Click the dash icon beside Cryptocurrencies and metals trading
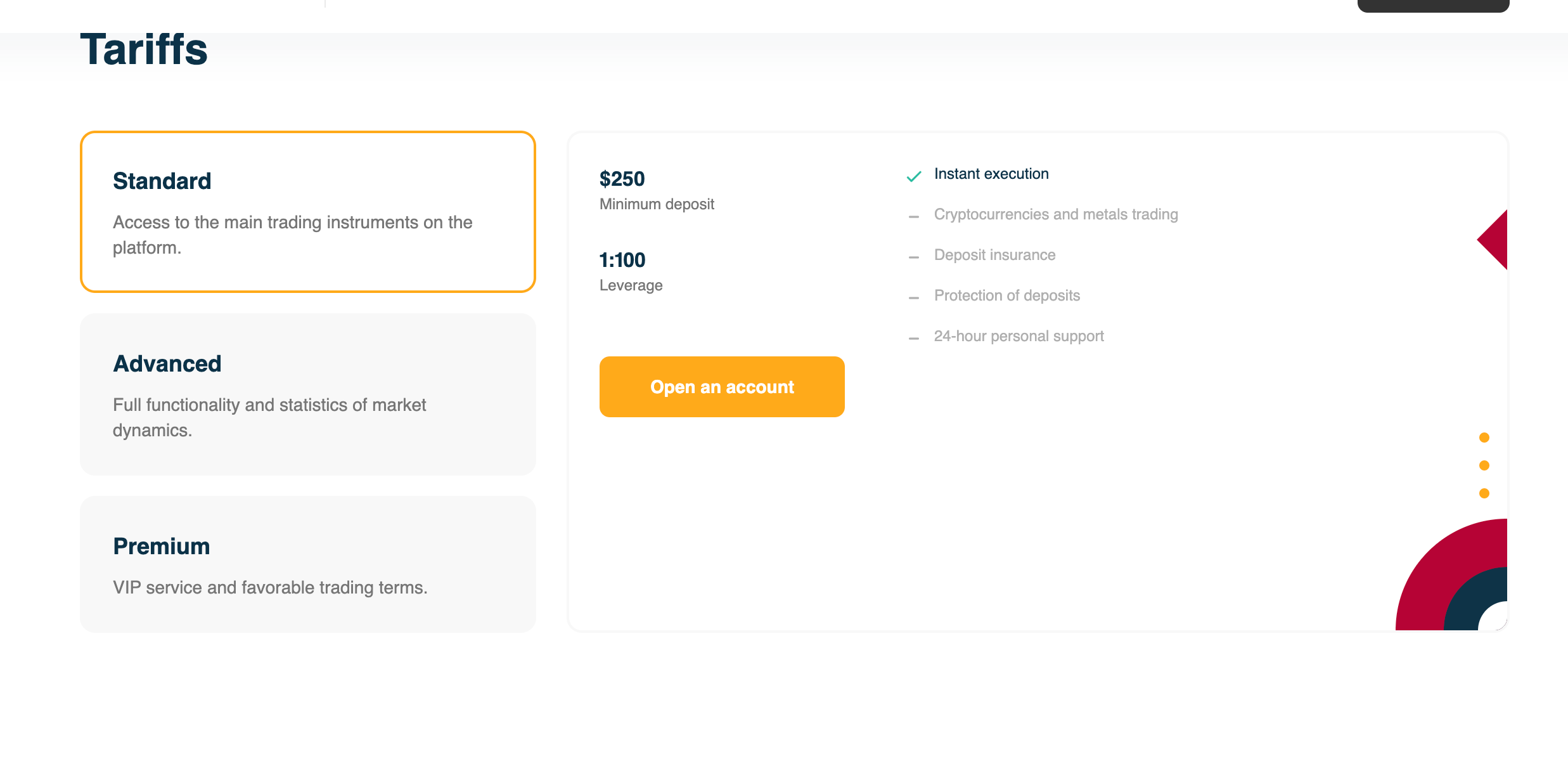The image size is (1568, 766). (914, 217)
